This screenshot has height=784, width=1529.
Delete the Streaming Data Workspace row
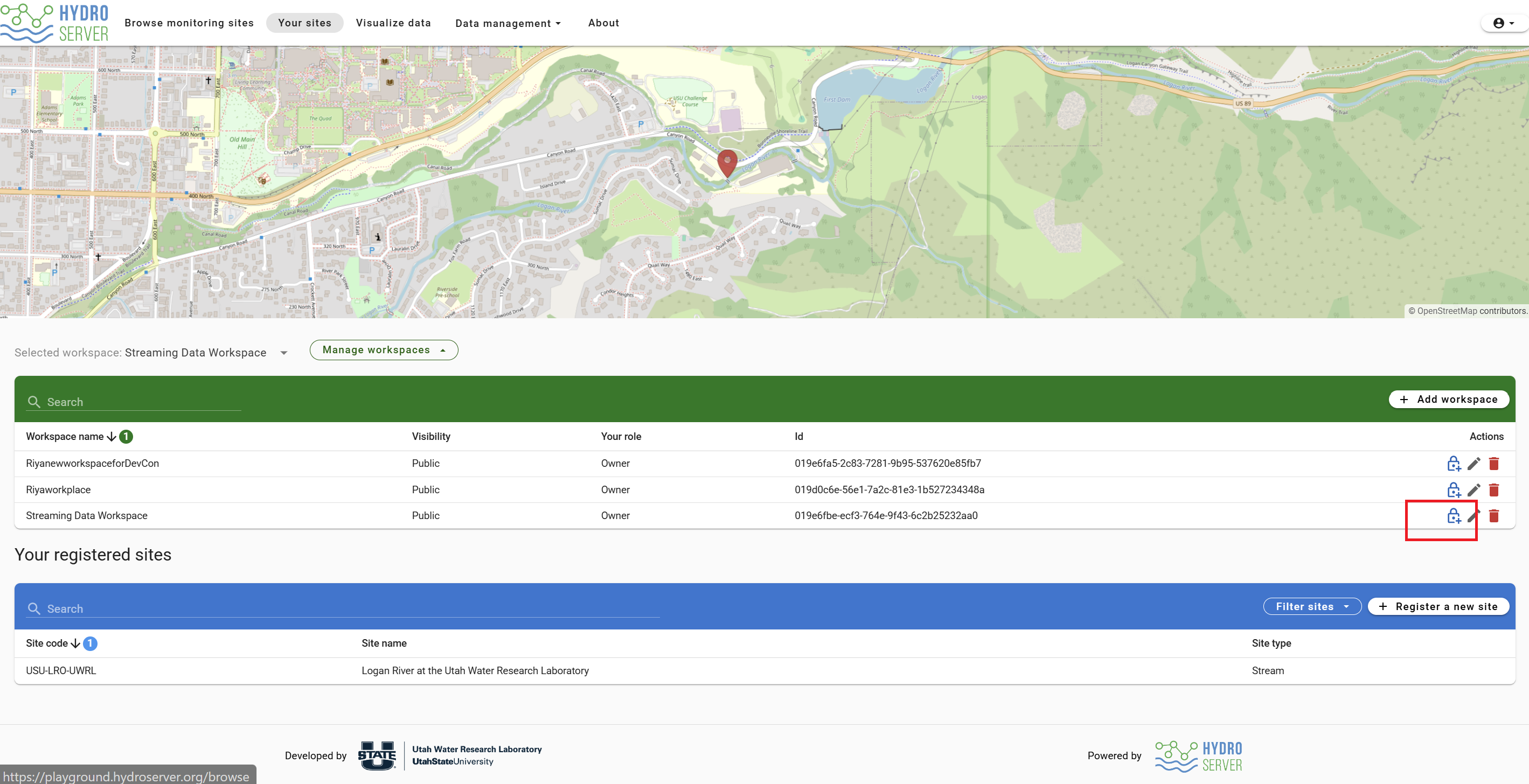[x=1494, y=516]
